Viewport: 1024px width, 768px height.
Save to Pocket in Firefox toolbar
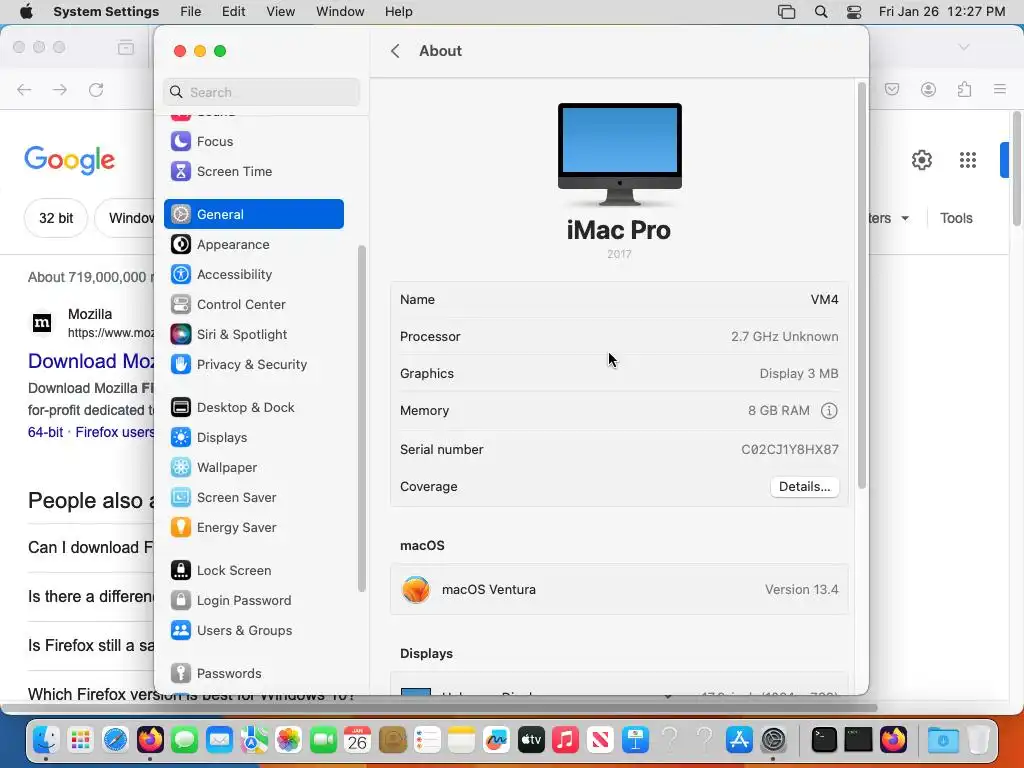click(x=892, y=89)
